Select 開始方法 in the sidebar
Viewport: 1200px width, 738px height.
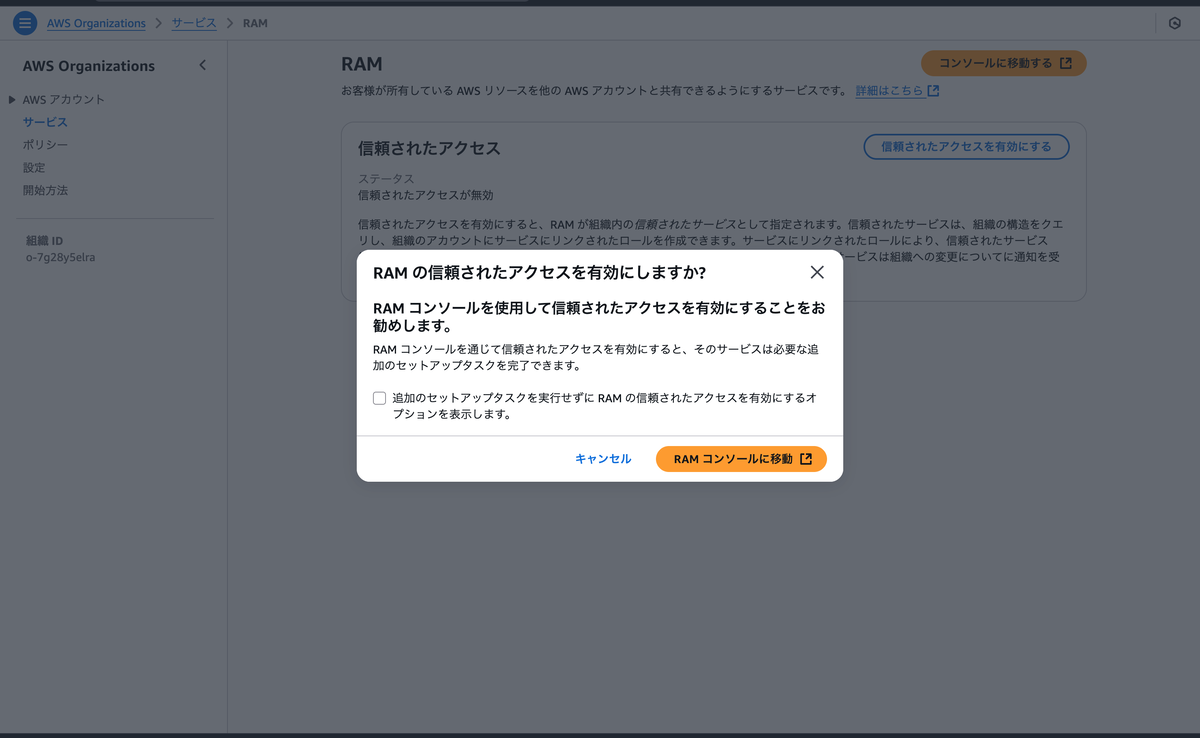pos(45,190)
